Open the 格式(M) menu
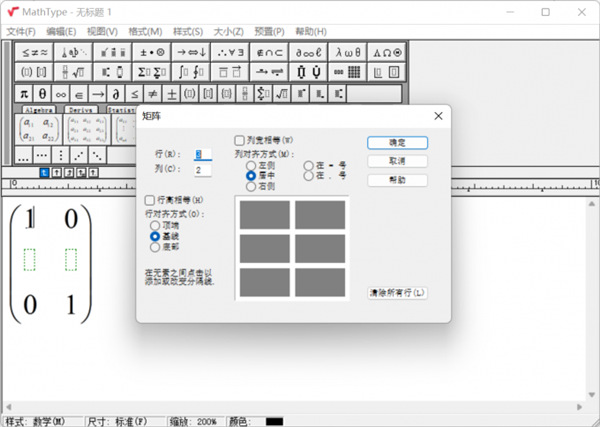Screen dimensions: 600x427 point(145,32)
